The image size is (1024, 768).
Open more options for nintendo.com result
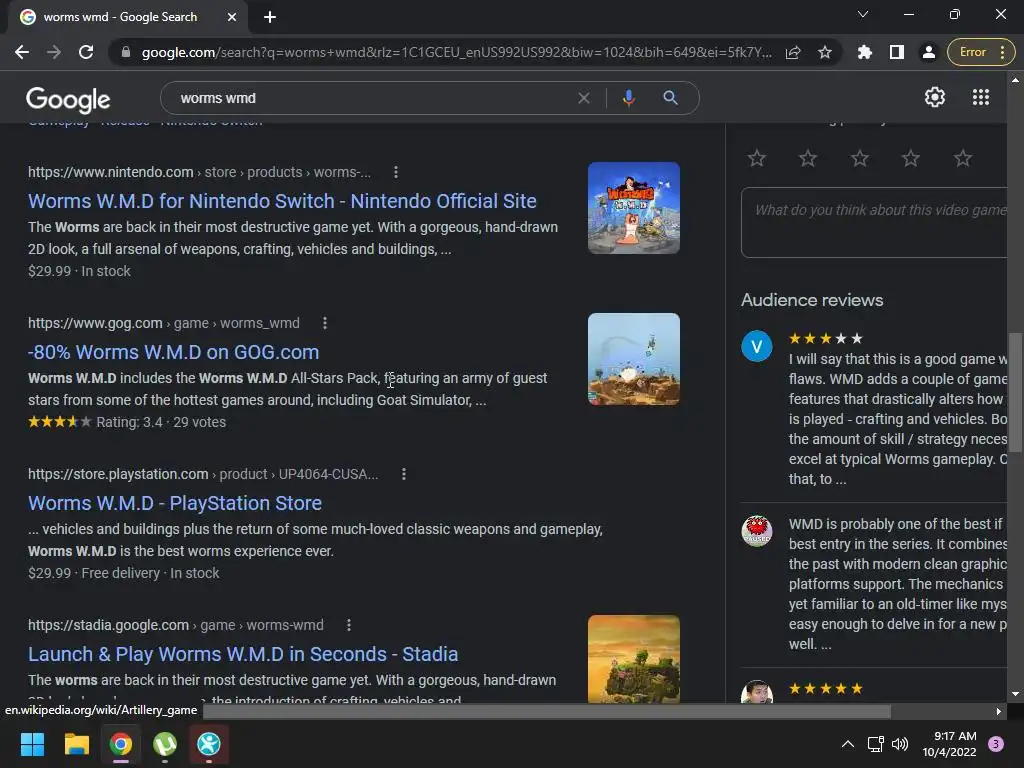[396, 172]
